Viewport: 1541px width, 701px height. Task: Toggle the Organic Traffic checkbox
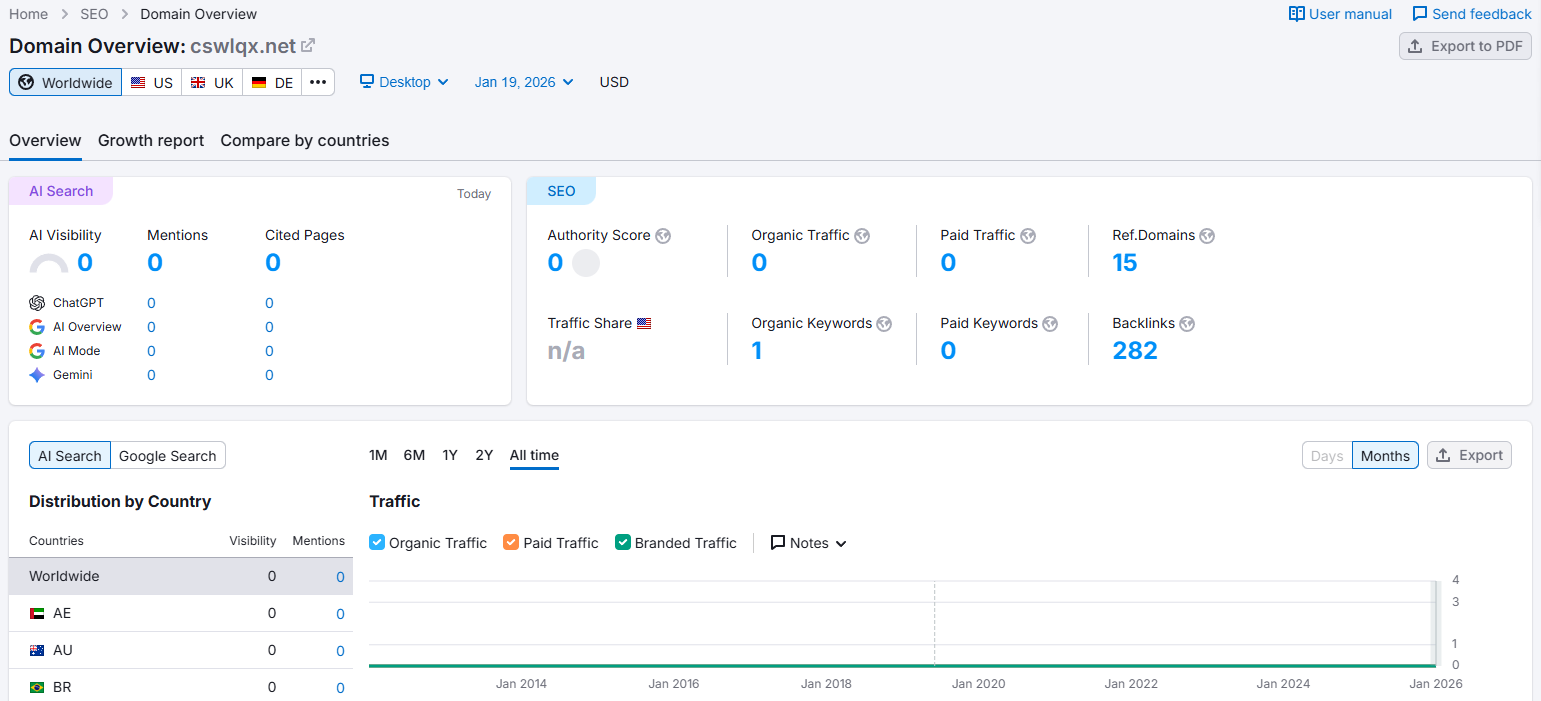377,542
